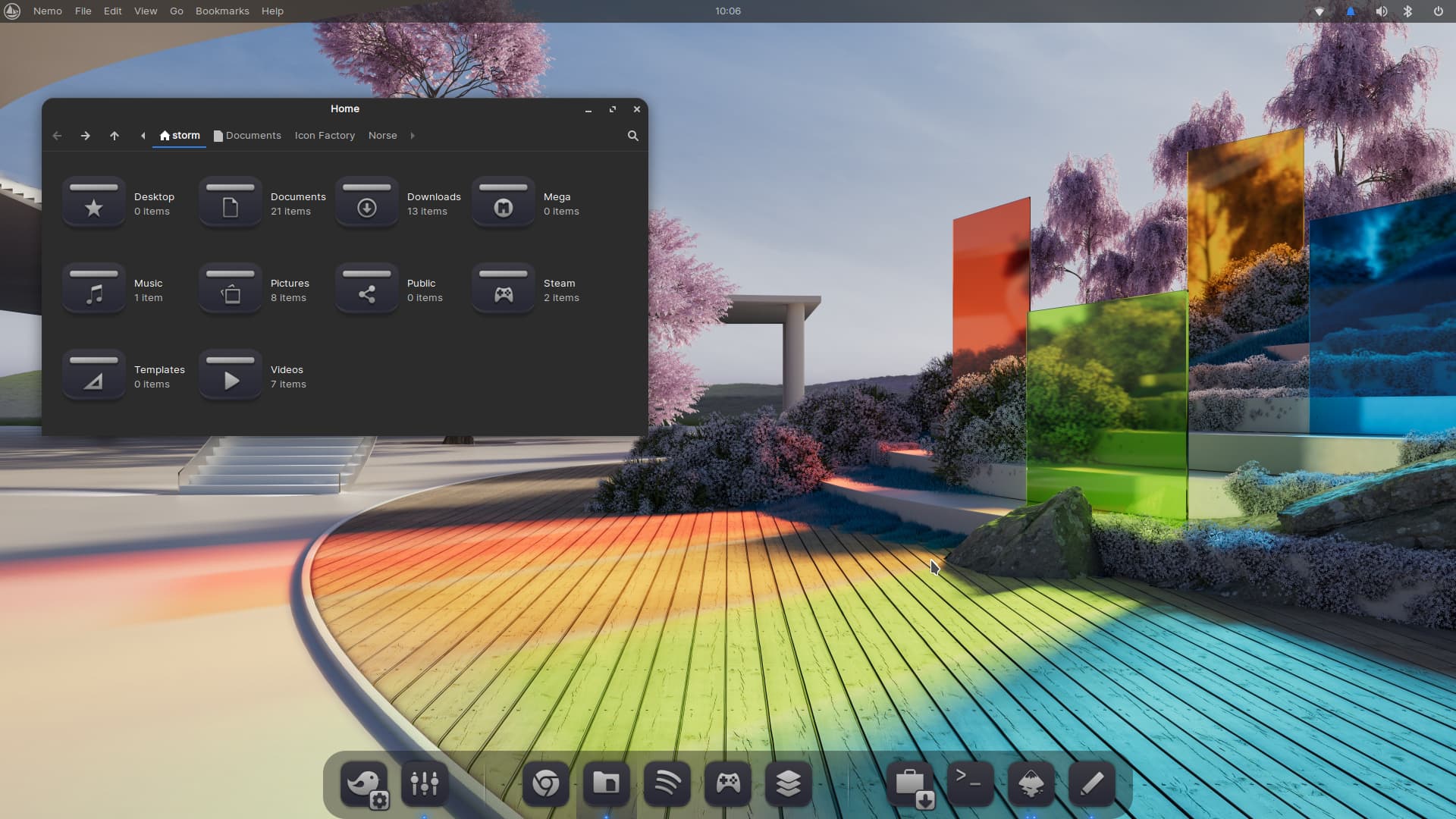Select the storm home path button
The image size is (1456, 819).
pos(180,136)
